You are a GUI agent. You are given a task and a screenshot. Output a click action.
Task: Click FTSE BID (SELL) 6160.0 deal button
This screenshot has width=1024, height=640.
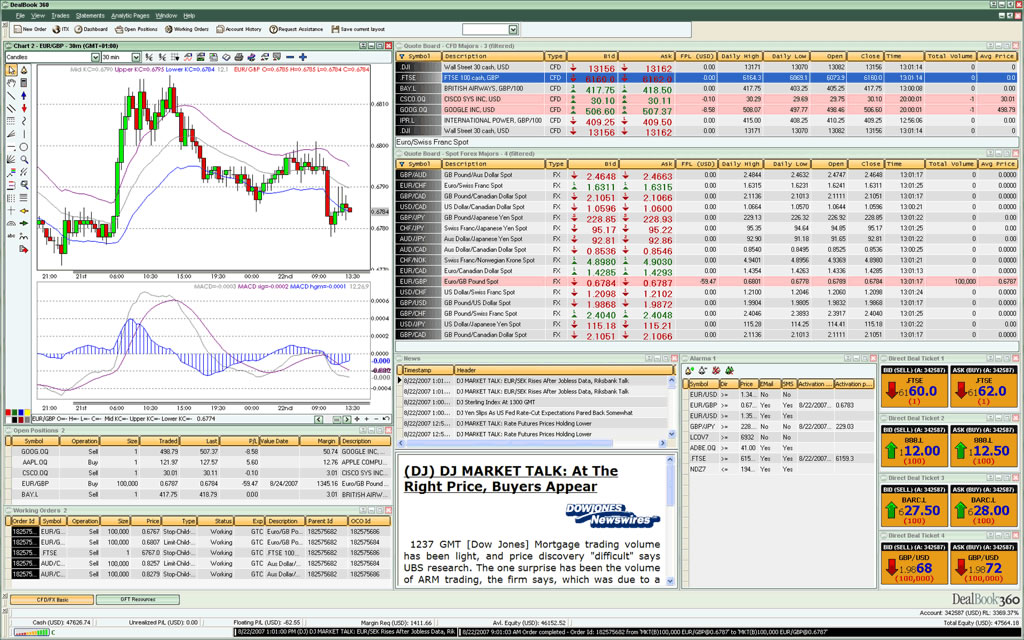(914, 386)
